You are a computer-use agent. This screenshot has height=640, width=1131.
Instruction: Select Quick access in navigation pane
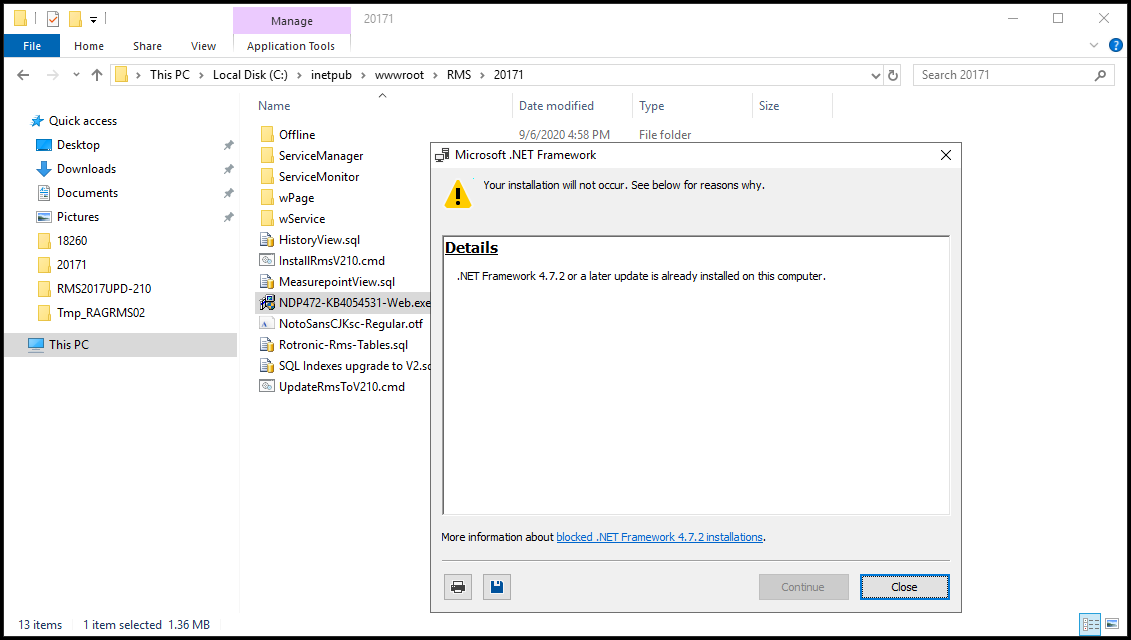click(82, 121)
